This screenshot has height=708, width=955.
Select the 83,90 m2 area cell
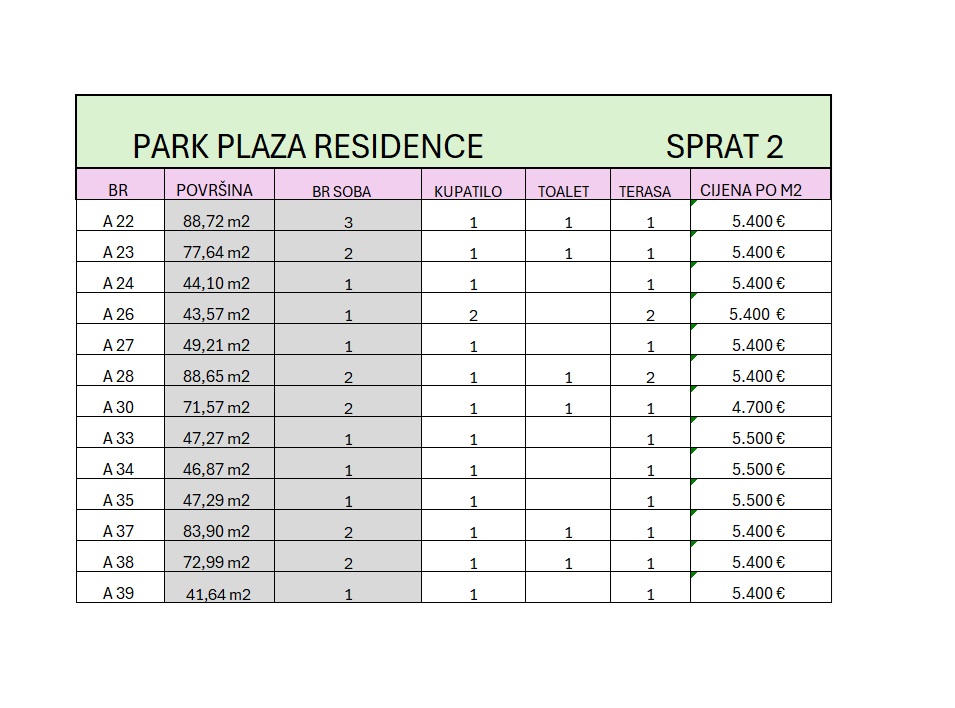click(x=216, y=531)
